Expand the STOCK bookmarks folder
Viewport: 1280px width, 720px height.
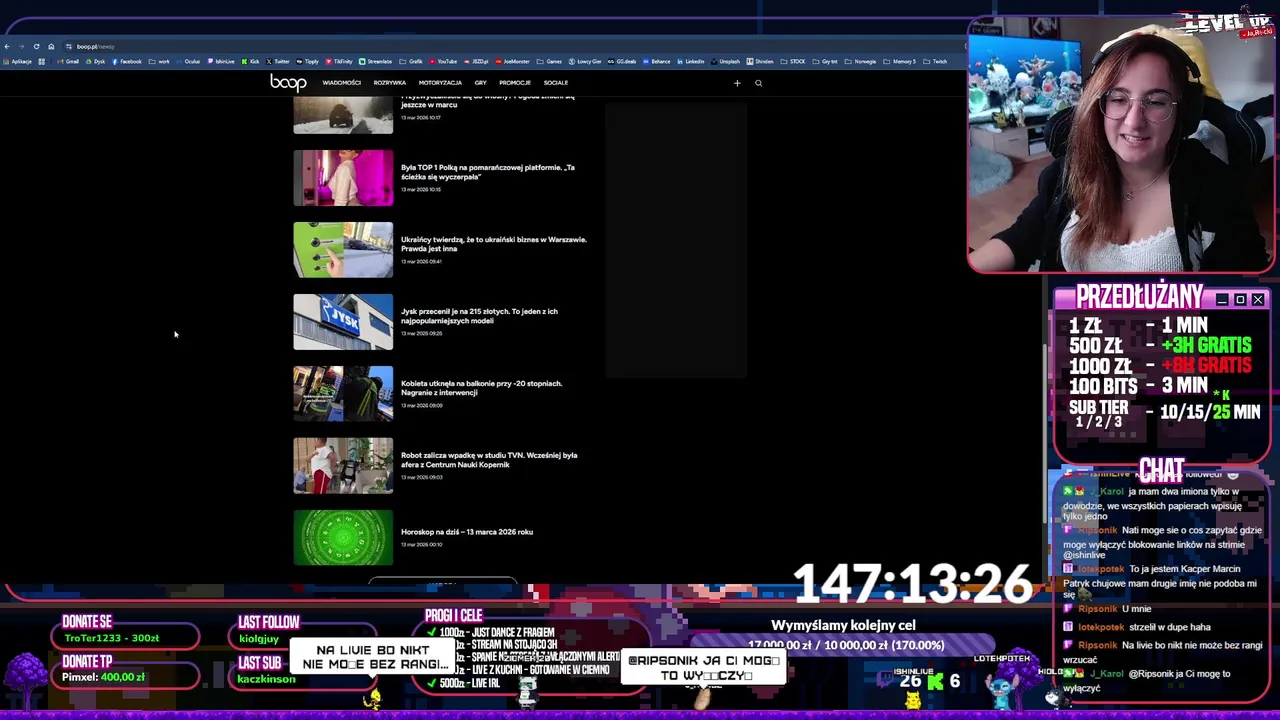[793, 62]
